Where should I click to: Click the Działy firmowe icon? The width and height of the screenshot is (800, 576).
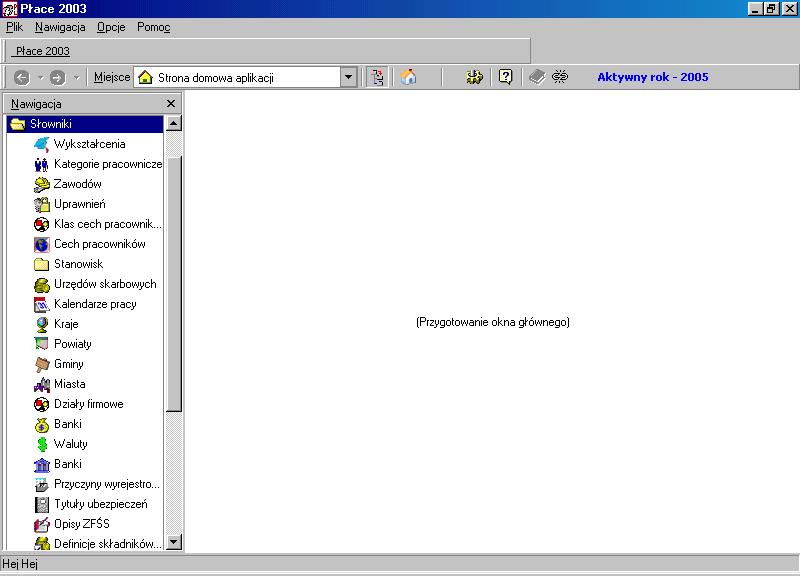[x=42, y=404]
